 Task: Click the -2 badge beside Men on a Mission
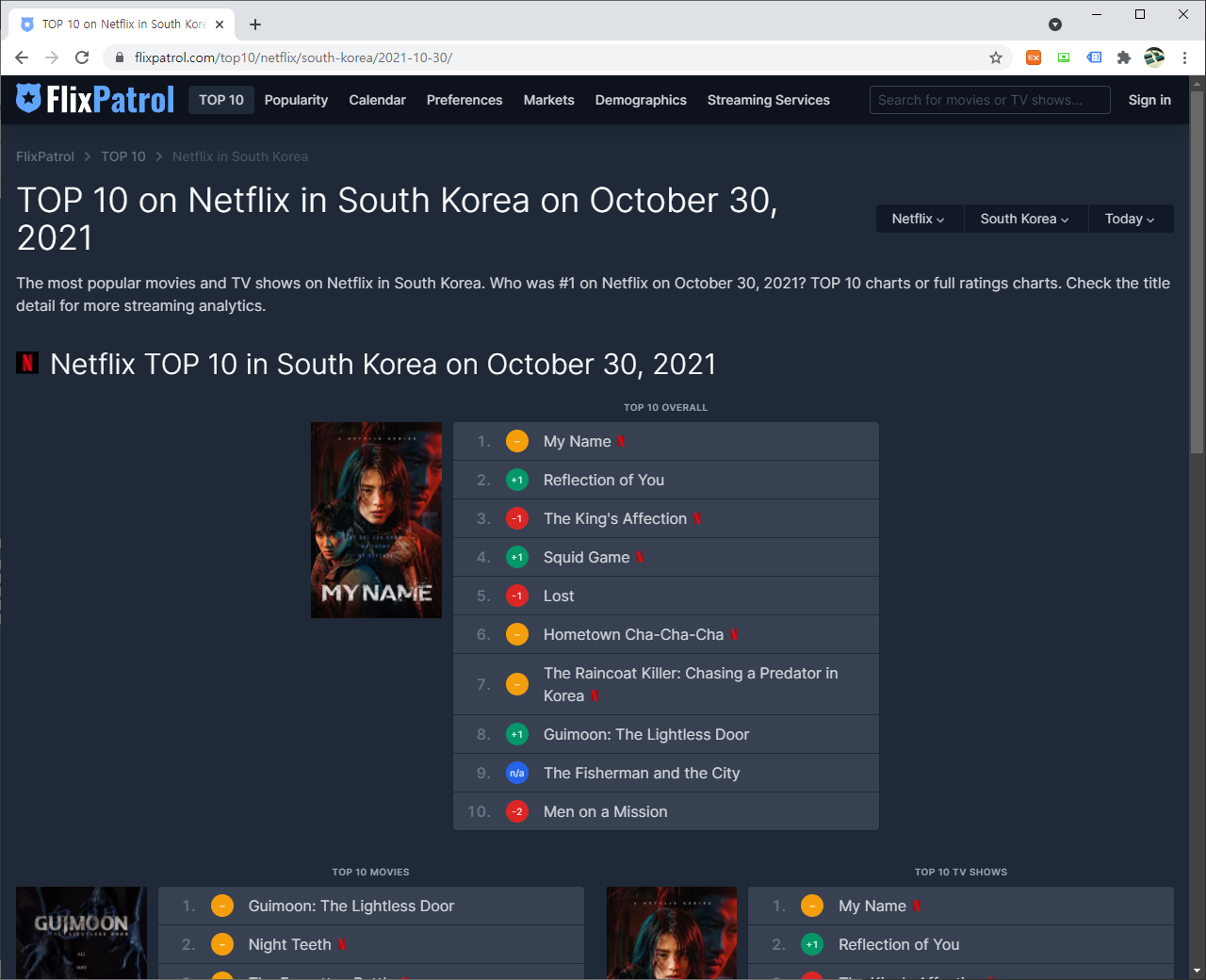(x=517, y=811)
